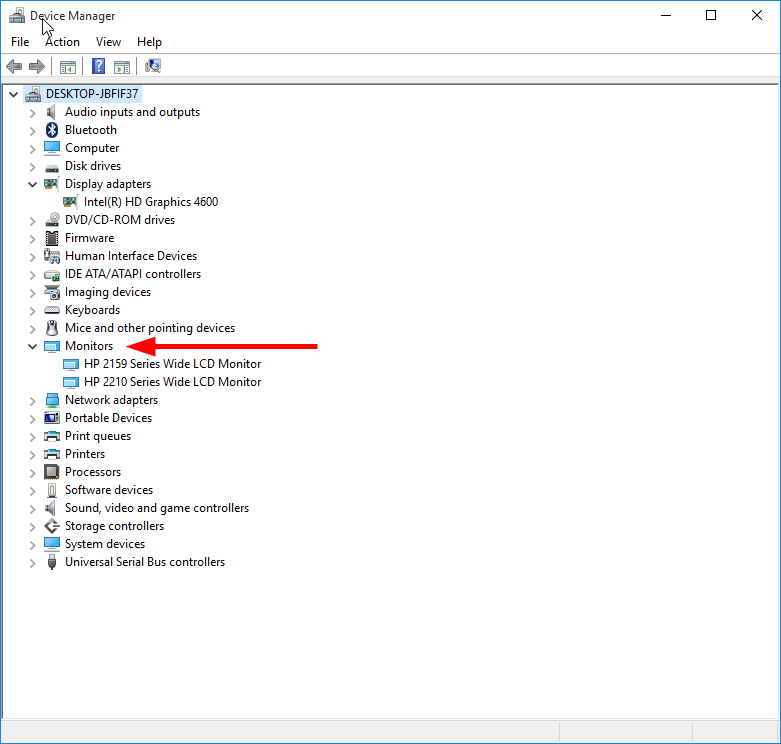Click the Device Manager title bar icon
The width and height of the screenshot is (781, 744).
[17, 16]
